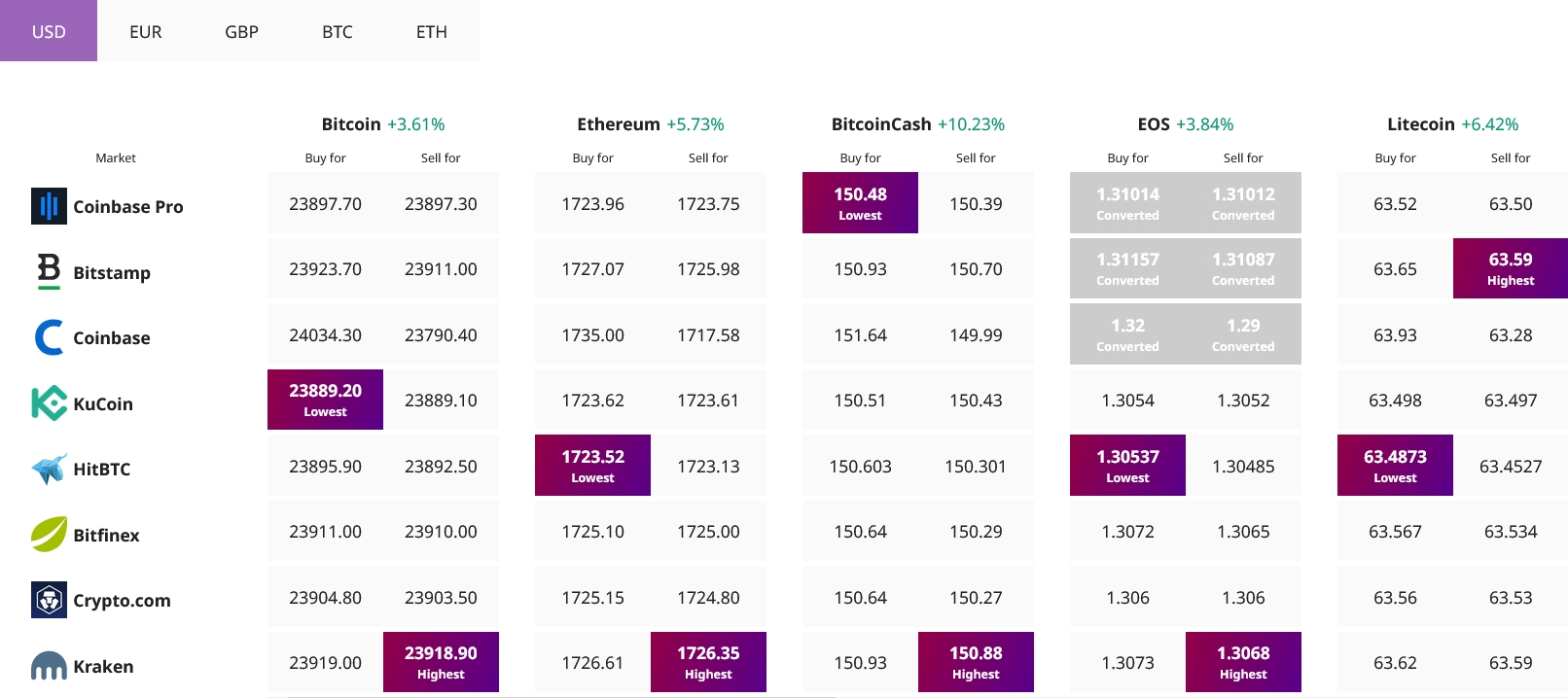Screen dimensions: 1568x698
Task: Visit the HitBTC market name link
Action: coord(102,469)
